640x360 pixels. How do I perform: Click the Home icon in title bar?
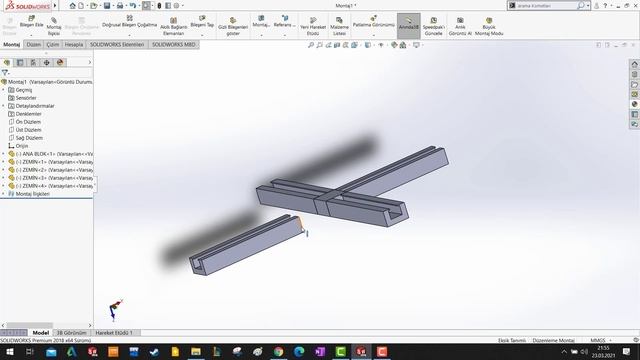(x=73, y=6)
